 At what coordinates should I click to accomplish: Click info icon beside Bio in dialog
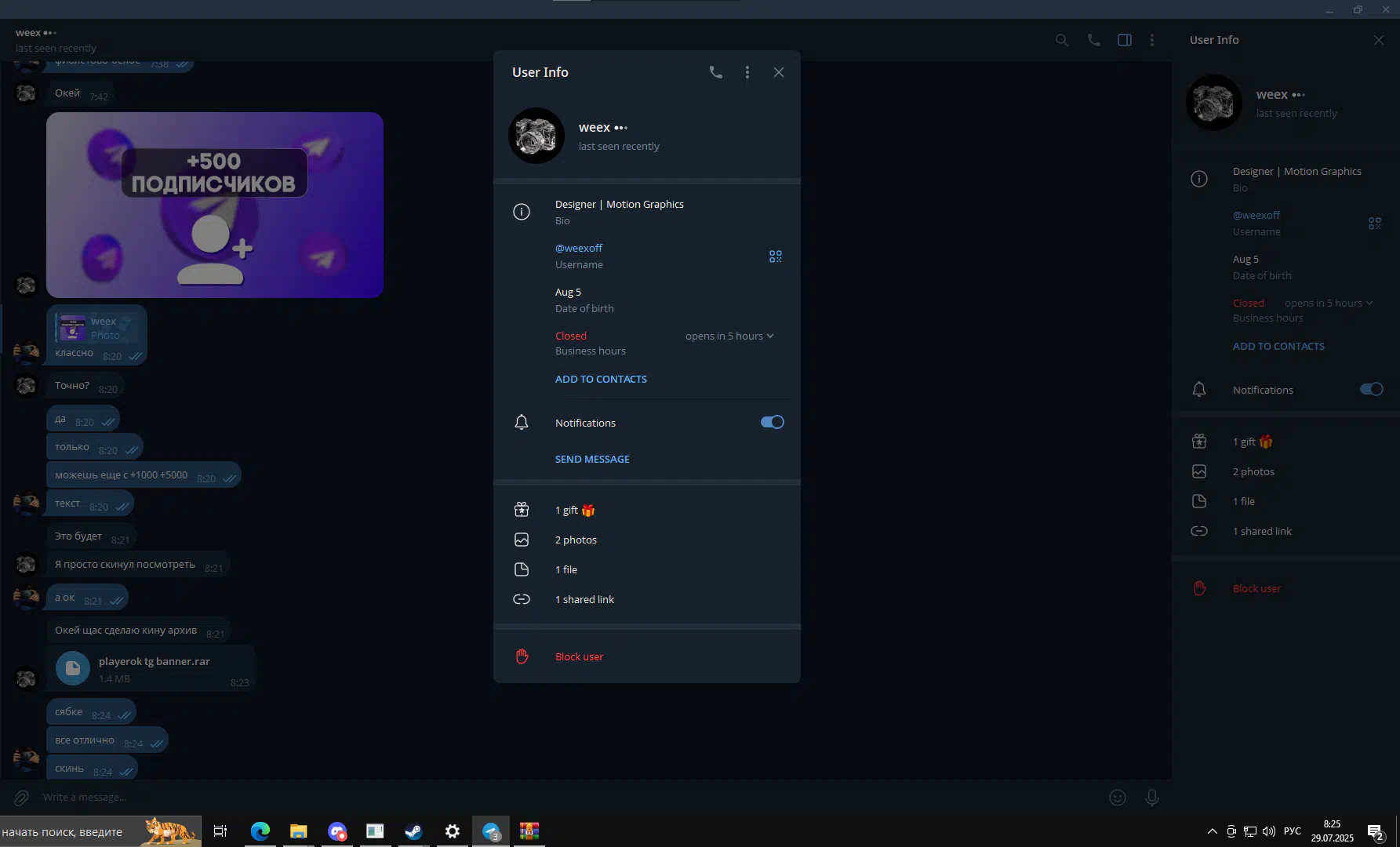pos(522,212)
